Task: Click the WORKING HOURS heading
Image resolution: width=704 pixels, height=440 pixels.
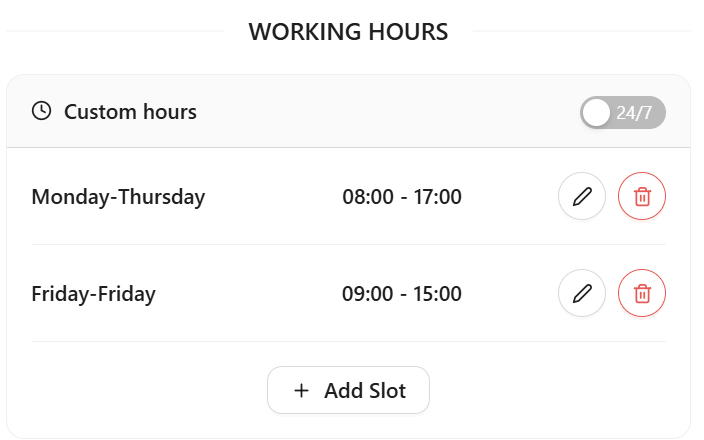Action: (348, 32)
